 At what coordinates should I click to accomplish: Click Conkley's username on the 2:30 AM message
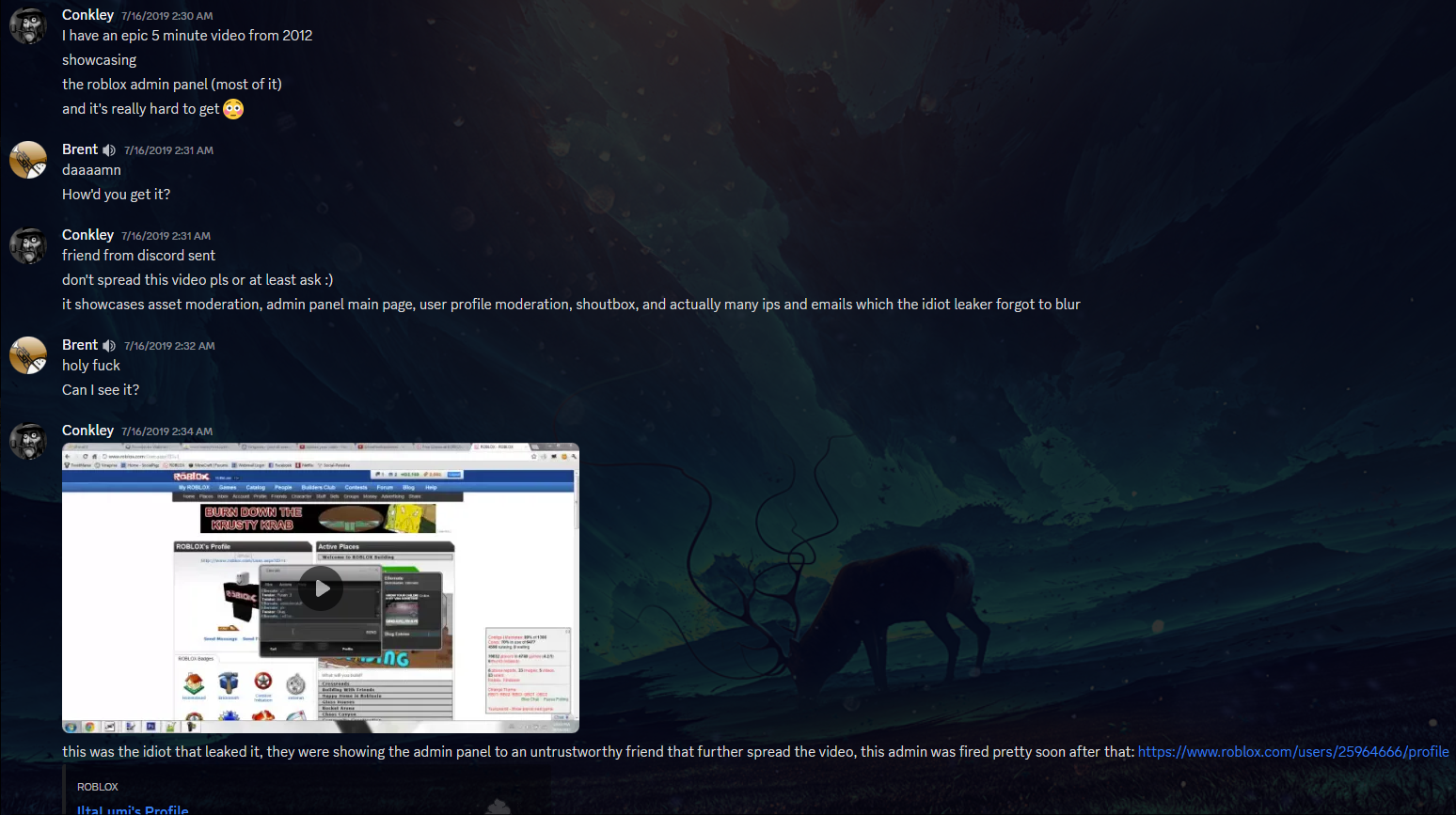click(87, 15)
